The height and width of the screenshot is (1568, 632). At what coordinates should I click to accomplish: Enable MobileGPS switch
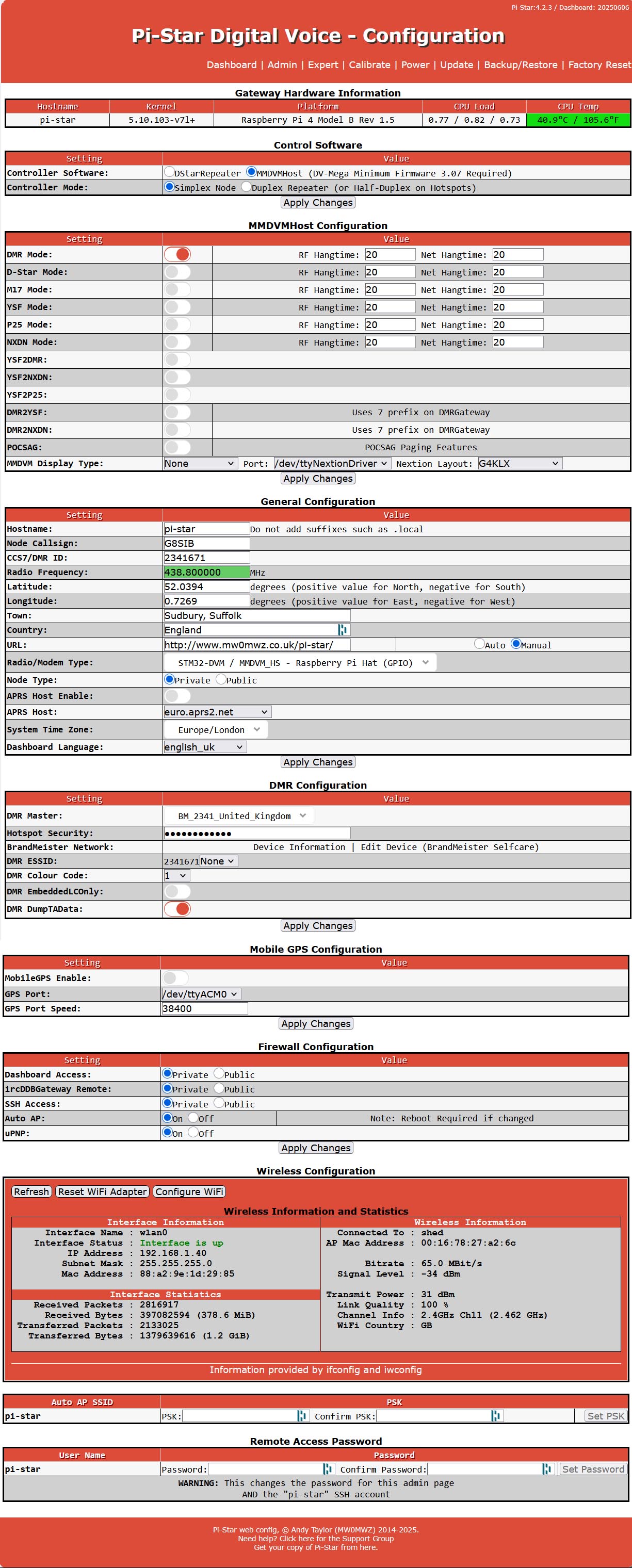(175, 977)
